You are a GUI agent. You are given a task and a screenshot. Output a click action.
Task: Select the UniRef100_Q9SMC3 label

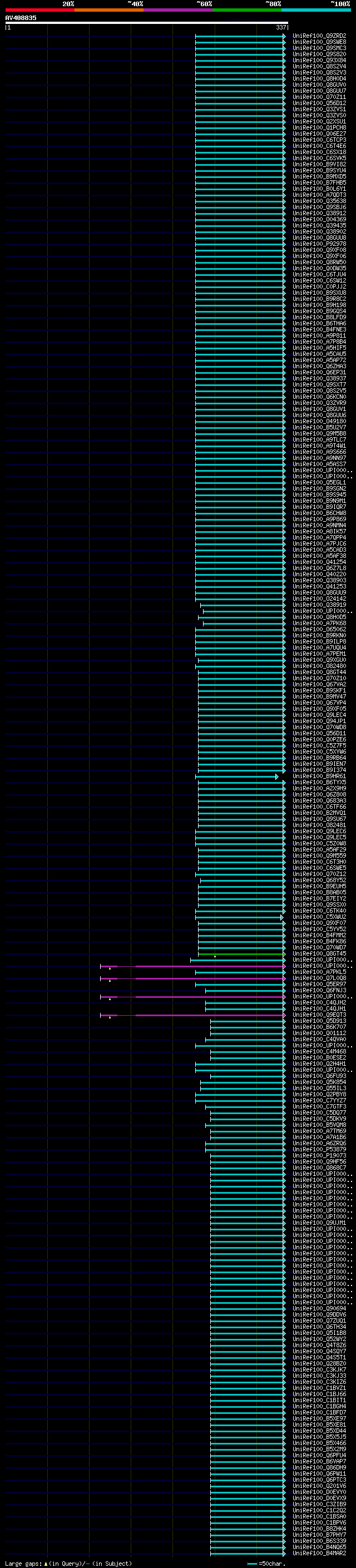(x=319, y=48)
